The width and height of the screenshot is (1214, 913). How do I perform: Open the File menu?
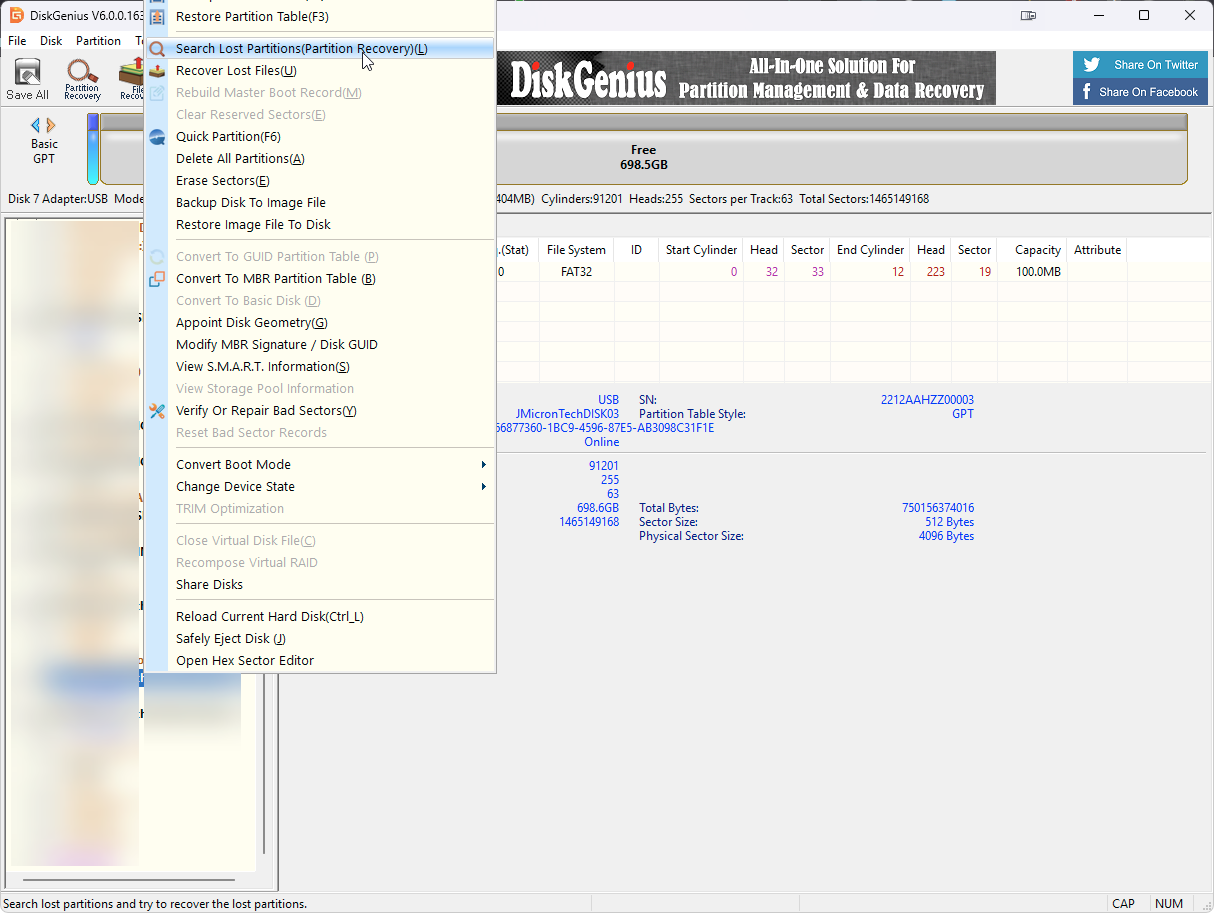tap(17, 41)
